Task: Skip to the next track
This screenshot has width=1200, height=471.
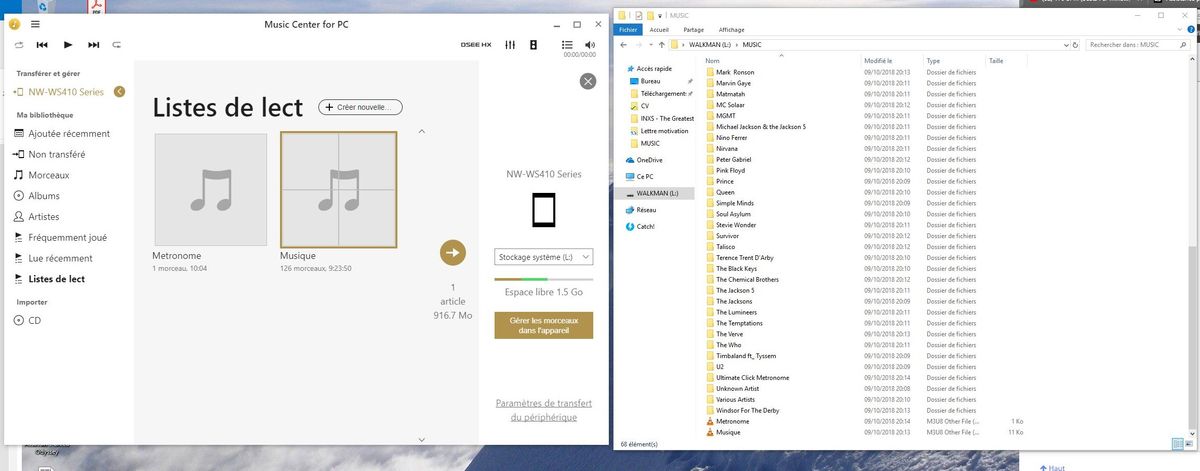Action: [93, 45]
